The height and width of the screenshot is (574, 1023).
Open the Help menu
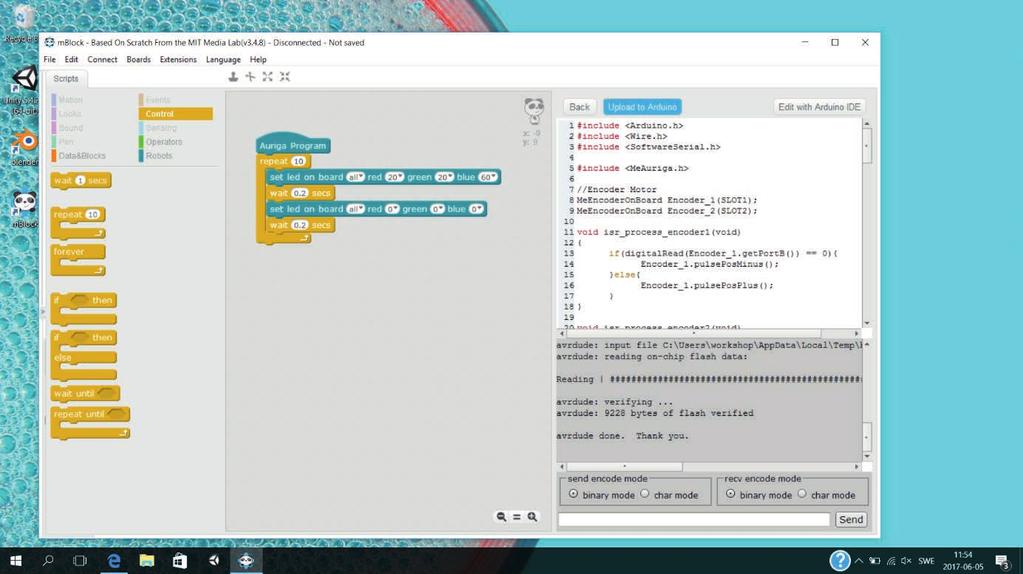pyautogui.click(x=258, y=59)
